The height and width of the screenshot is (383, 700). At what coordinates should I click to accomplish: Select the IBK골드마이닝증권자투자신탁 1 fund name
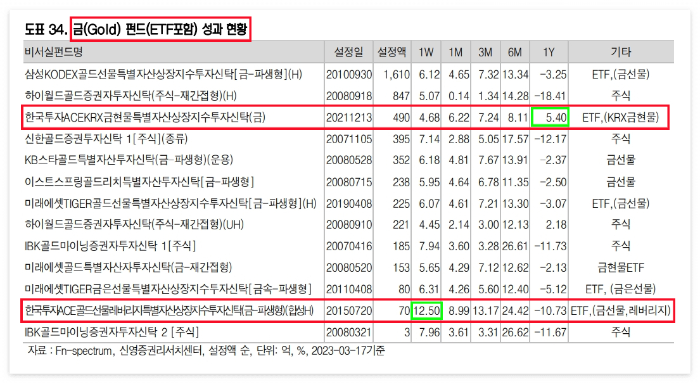110,246
